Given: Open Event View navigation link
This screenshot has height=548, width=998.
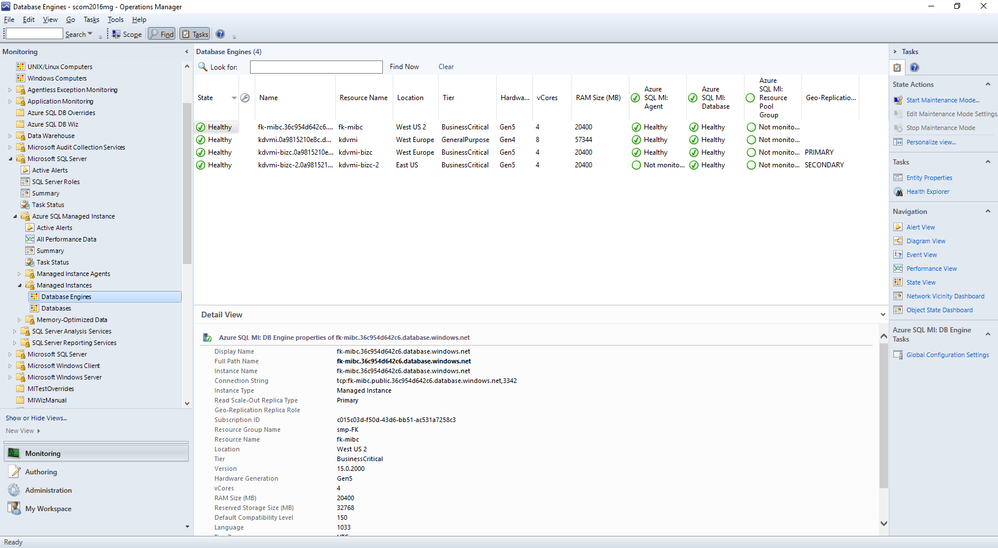Looking at the screenshot, I should tap(922, 255).
